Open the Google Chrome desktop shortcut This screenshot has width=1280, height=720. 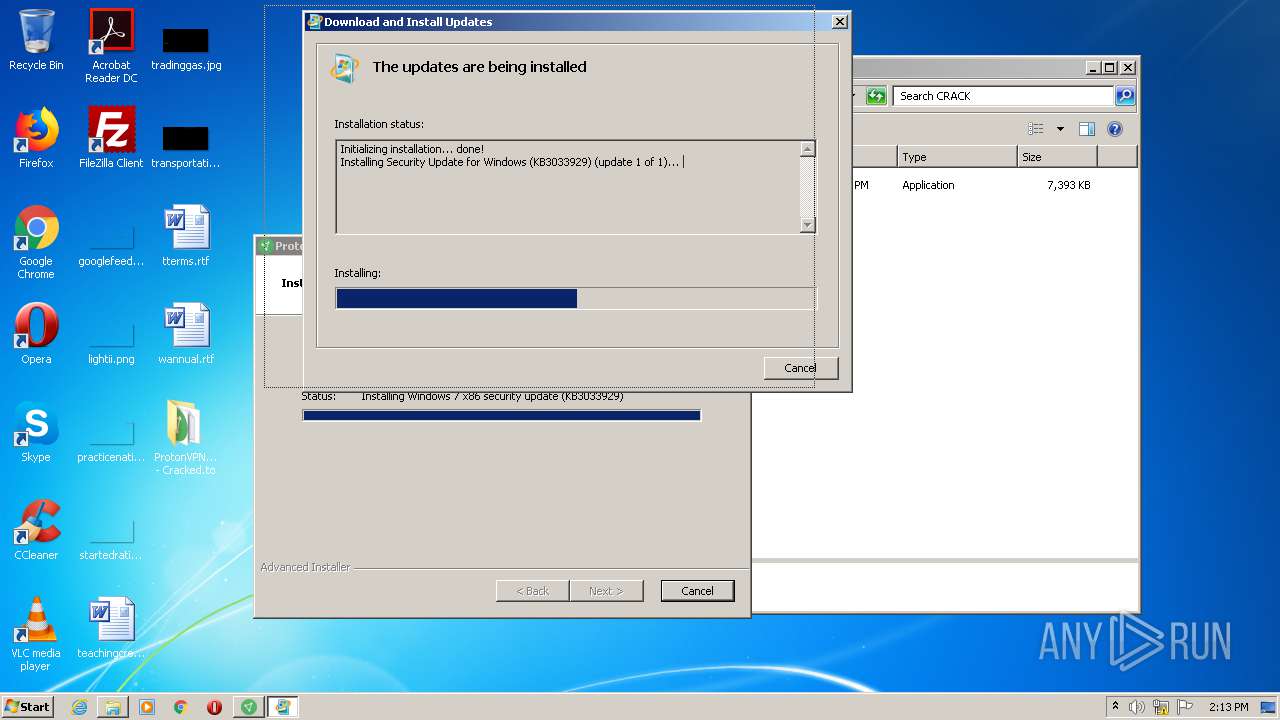[36, 242]
